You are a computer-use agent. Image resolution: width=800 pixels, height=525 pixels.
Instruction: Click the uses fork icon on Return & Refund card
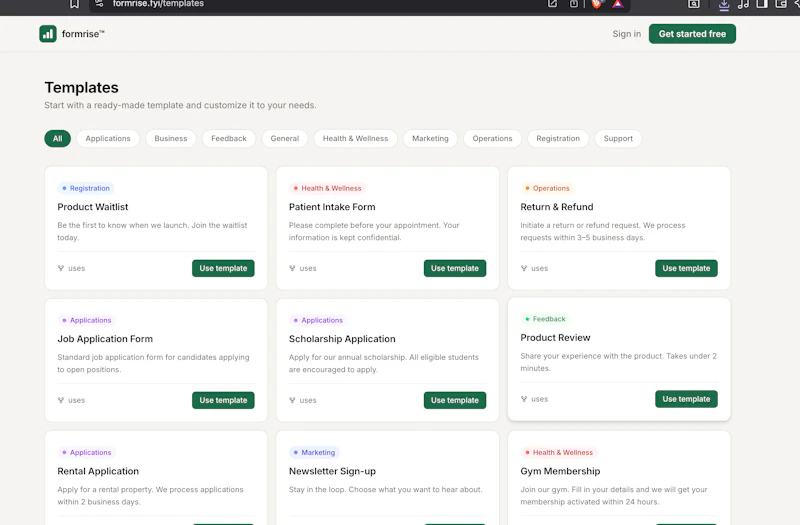click(x=524, y=268)
